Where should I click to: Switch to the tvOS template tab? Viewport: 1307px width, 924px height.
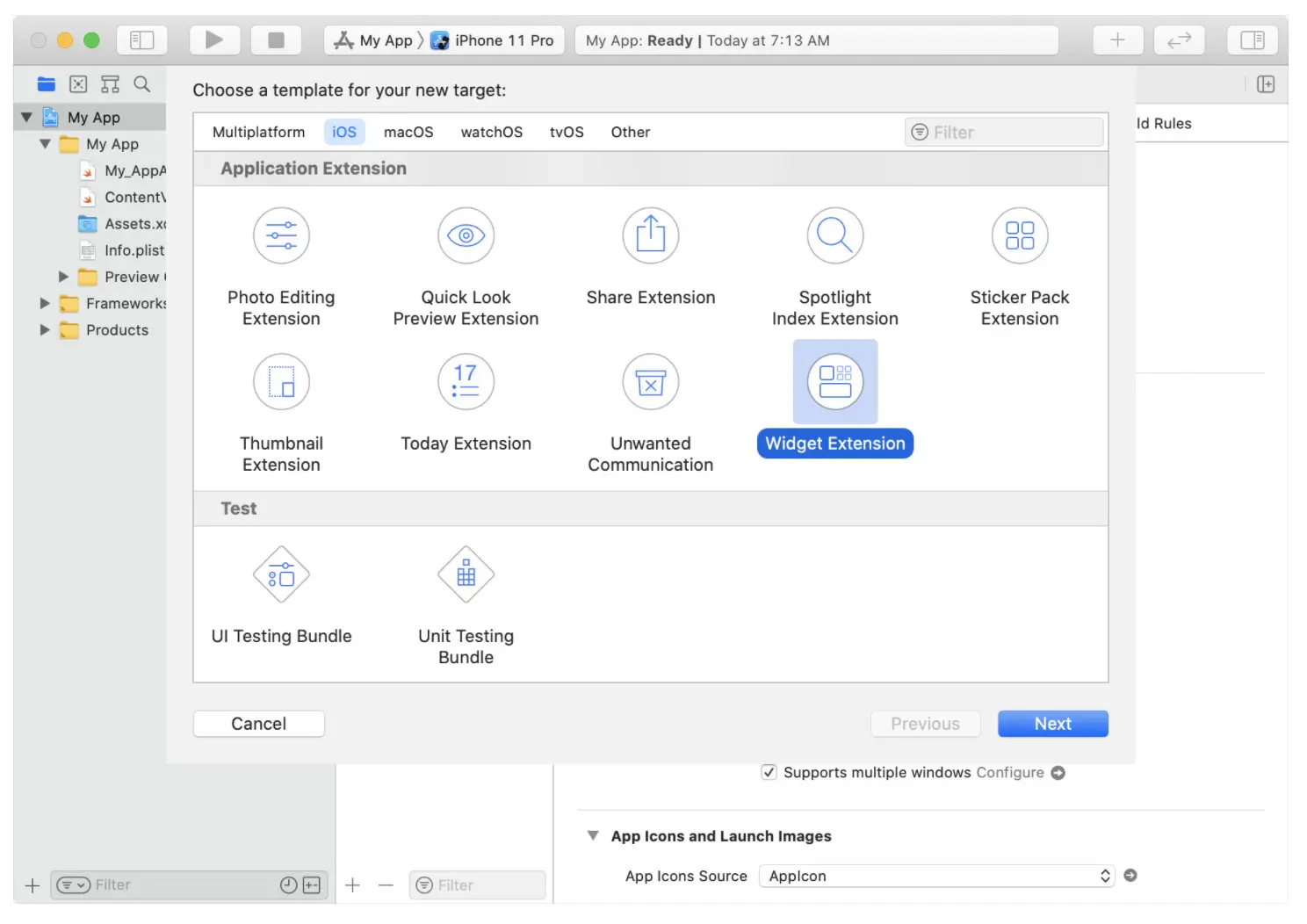coord(567,132)
